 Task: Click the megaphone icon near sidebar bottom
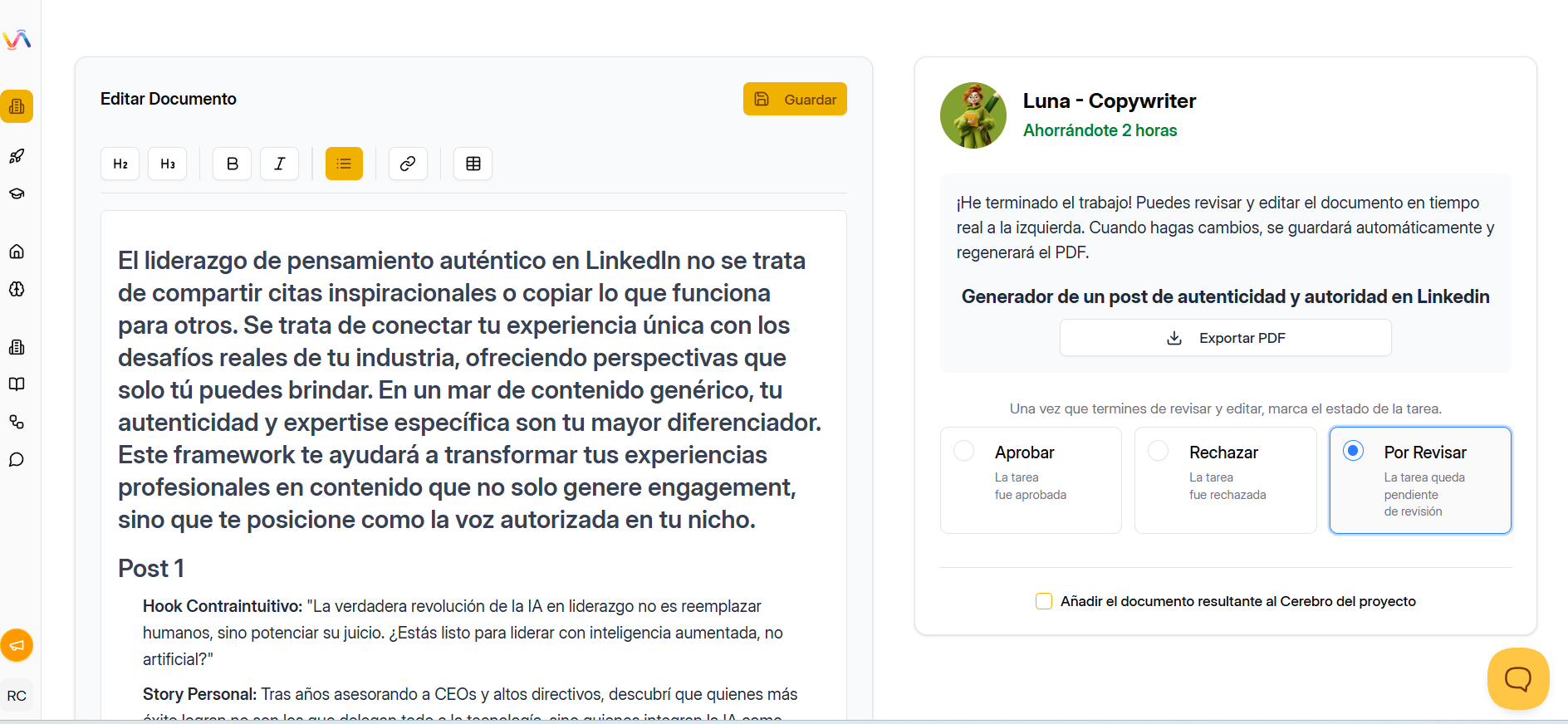pyautogui.click(x=17, y=645)
